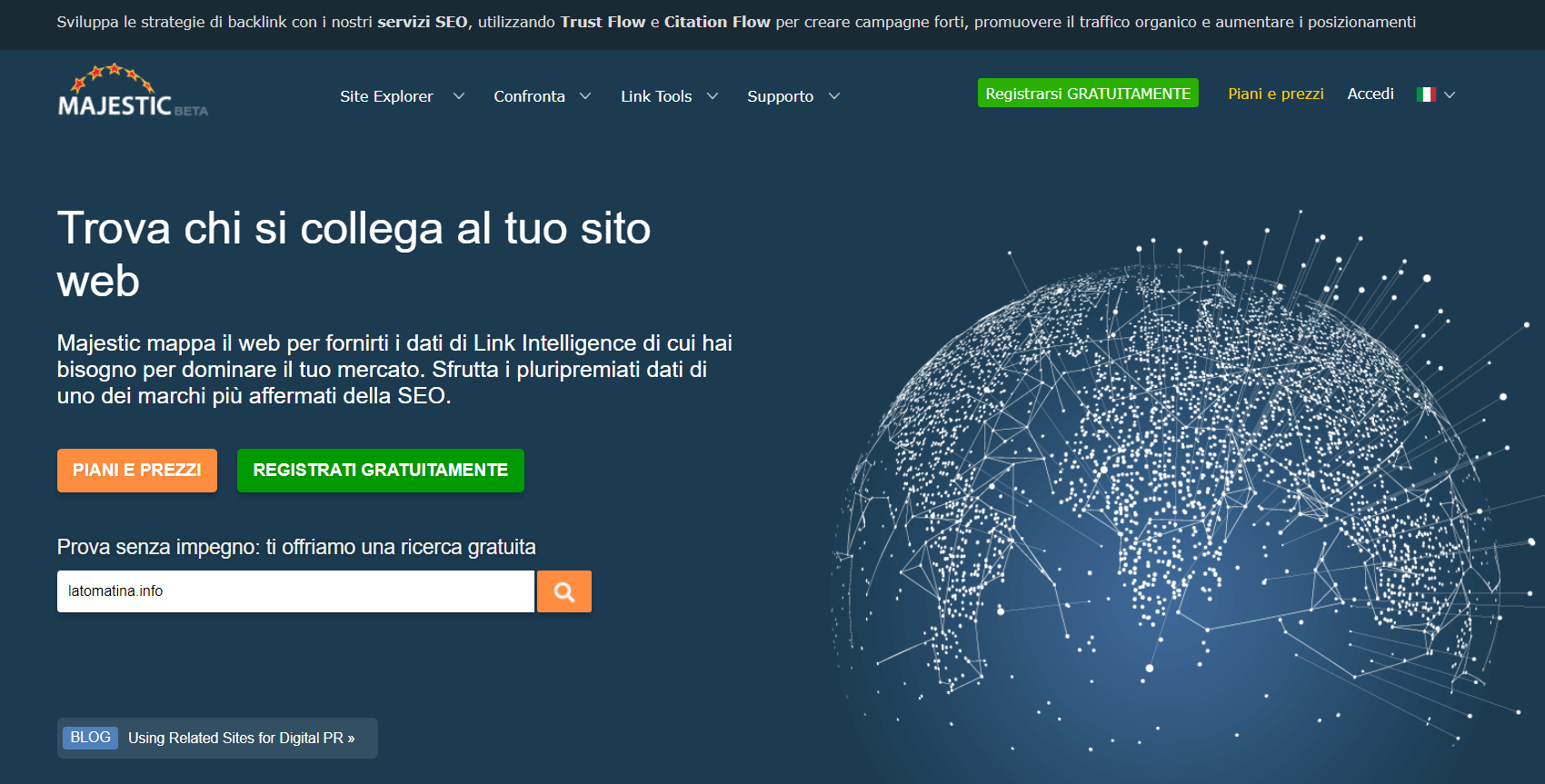Screen dimensions: 1545x784
Task: Open the Using Related Sites blog link
Action: [x=242, y=739]
